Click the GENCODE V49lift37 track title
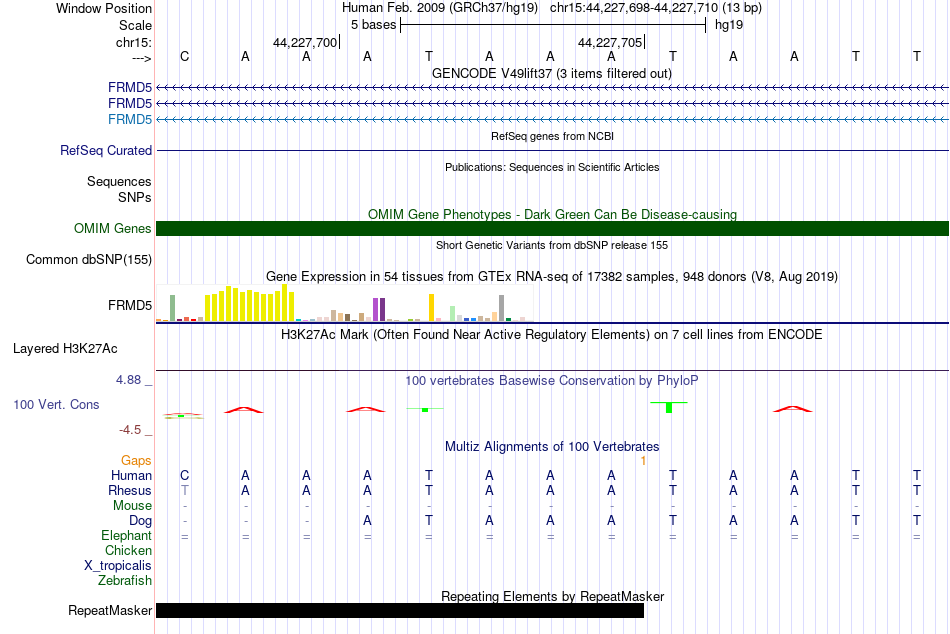The image size is (950, 634). point(552,73)
